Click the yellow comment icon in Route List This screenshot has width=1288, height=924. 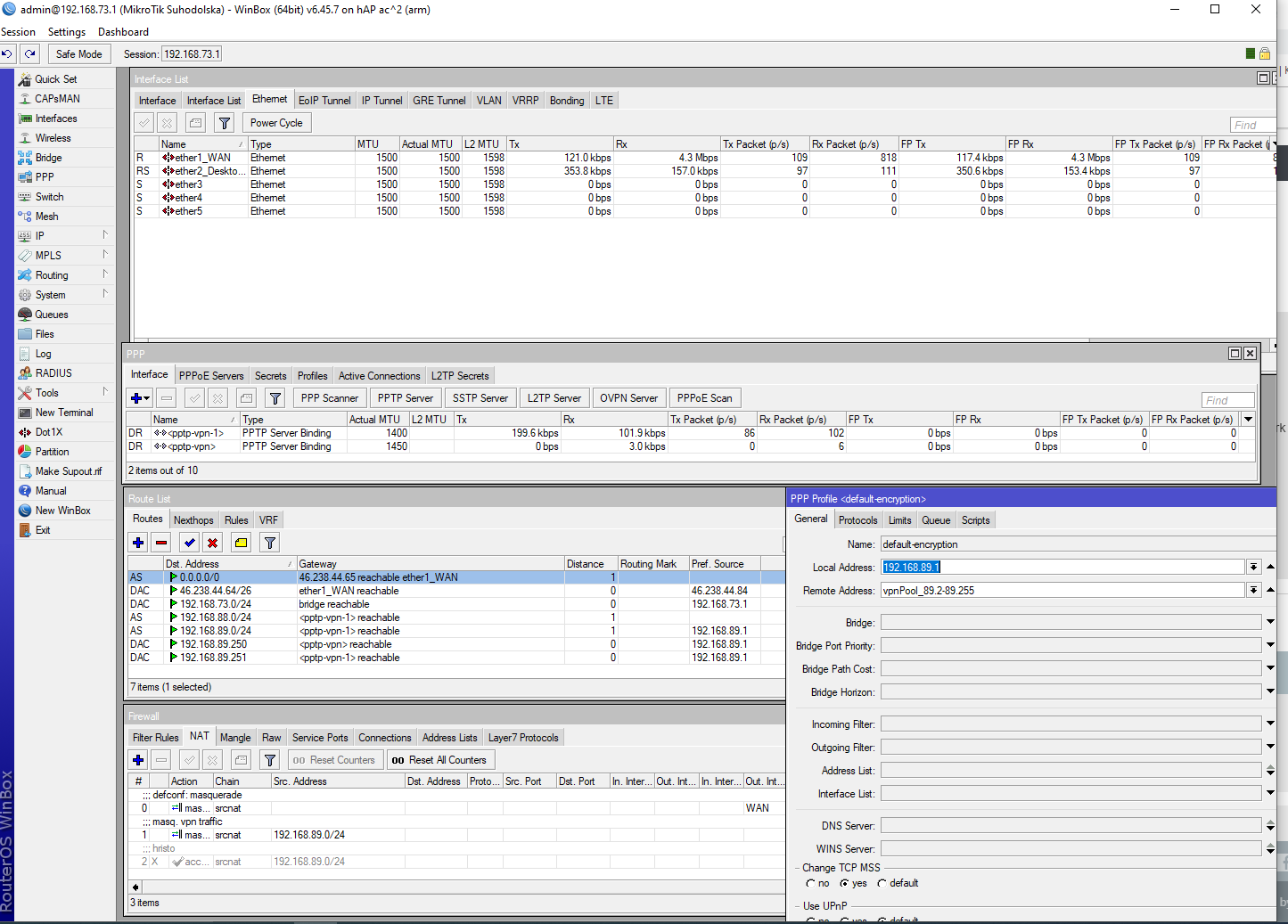[x=241, y=543]
